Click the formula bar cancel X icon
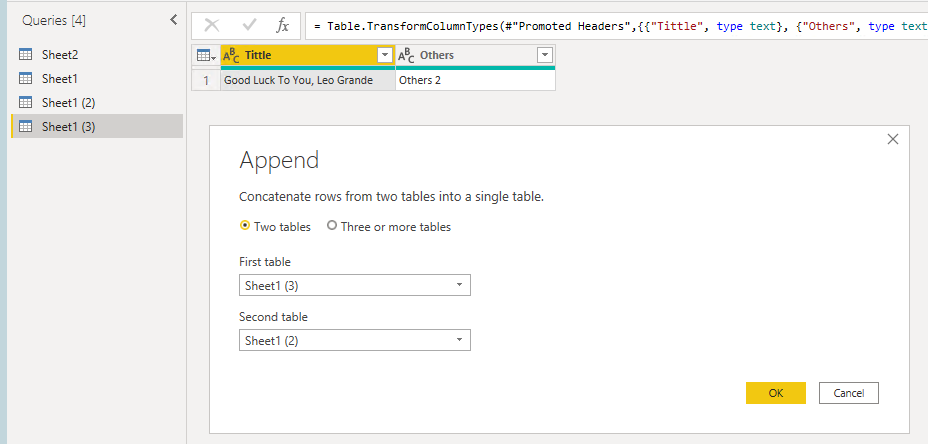 coord(212,25)
